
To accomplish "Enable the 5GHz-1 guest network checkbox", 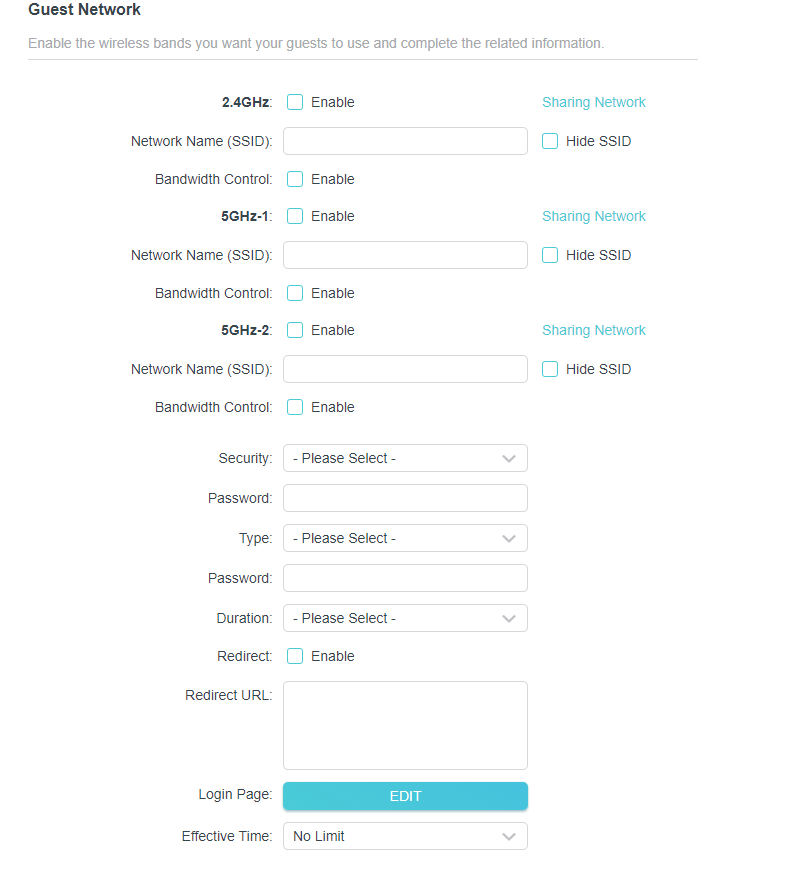I will 295,216.
